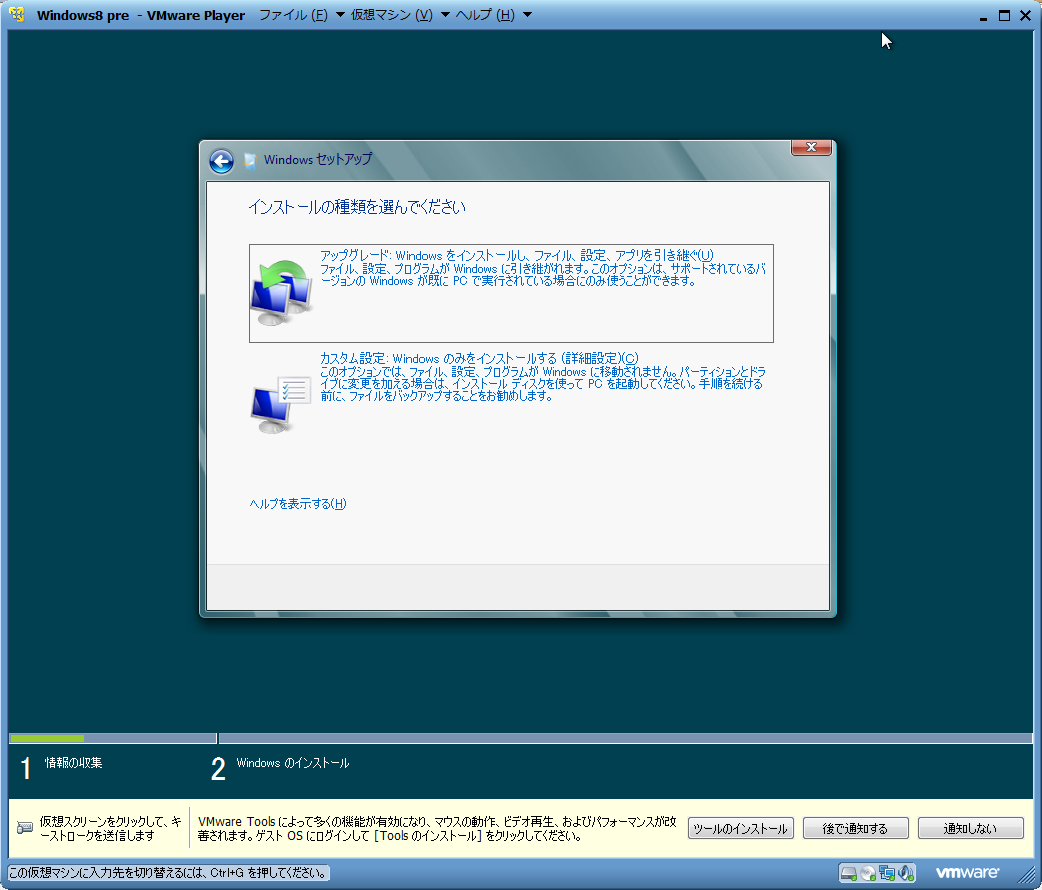Click the vmware logo in status bar
The image size is (1042, 890).
click(967, 873)
